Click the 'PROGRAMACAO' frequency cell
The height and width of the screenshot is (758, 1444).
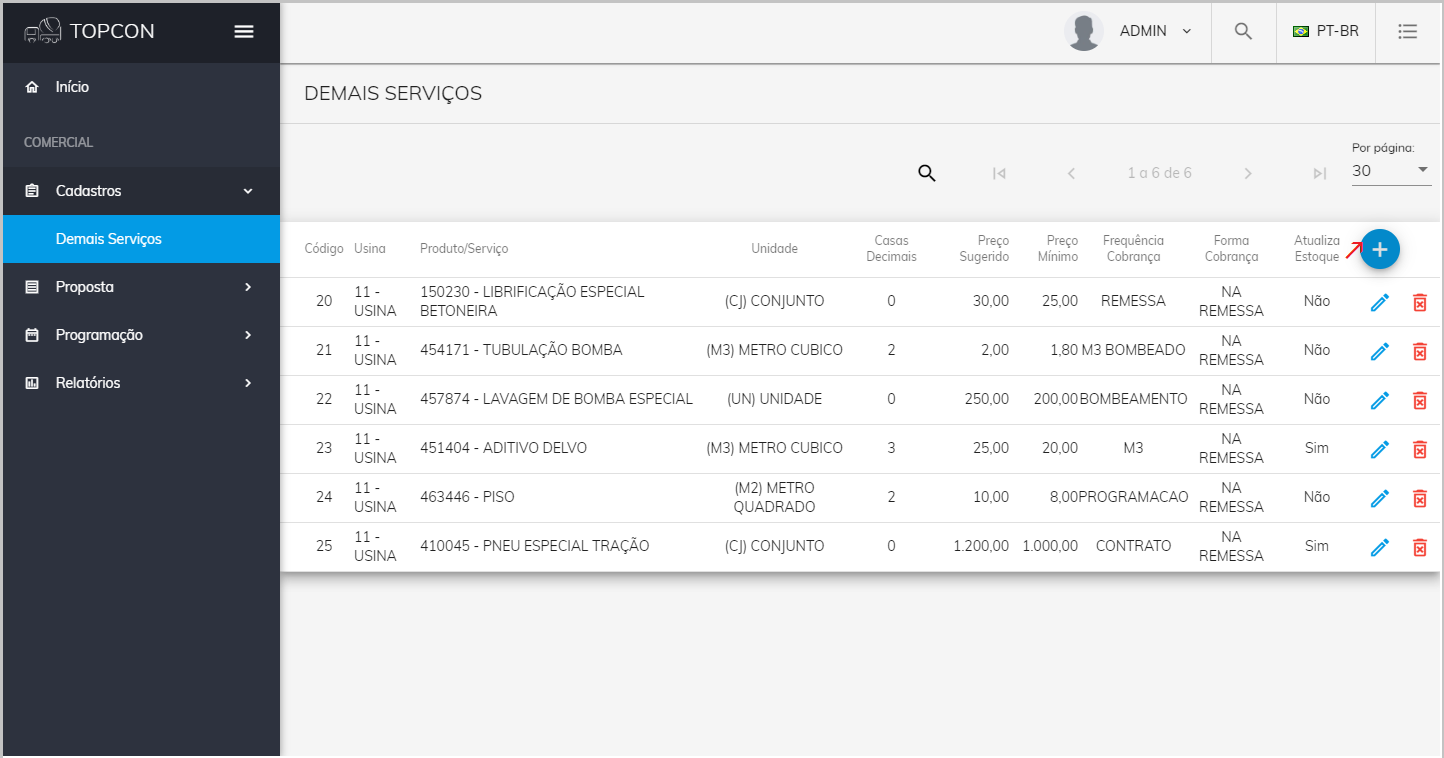pos(1133,498)
